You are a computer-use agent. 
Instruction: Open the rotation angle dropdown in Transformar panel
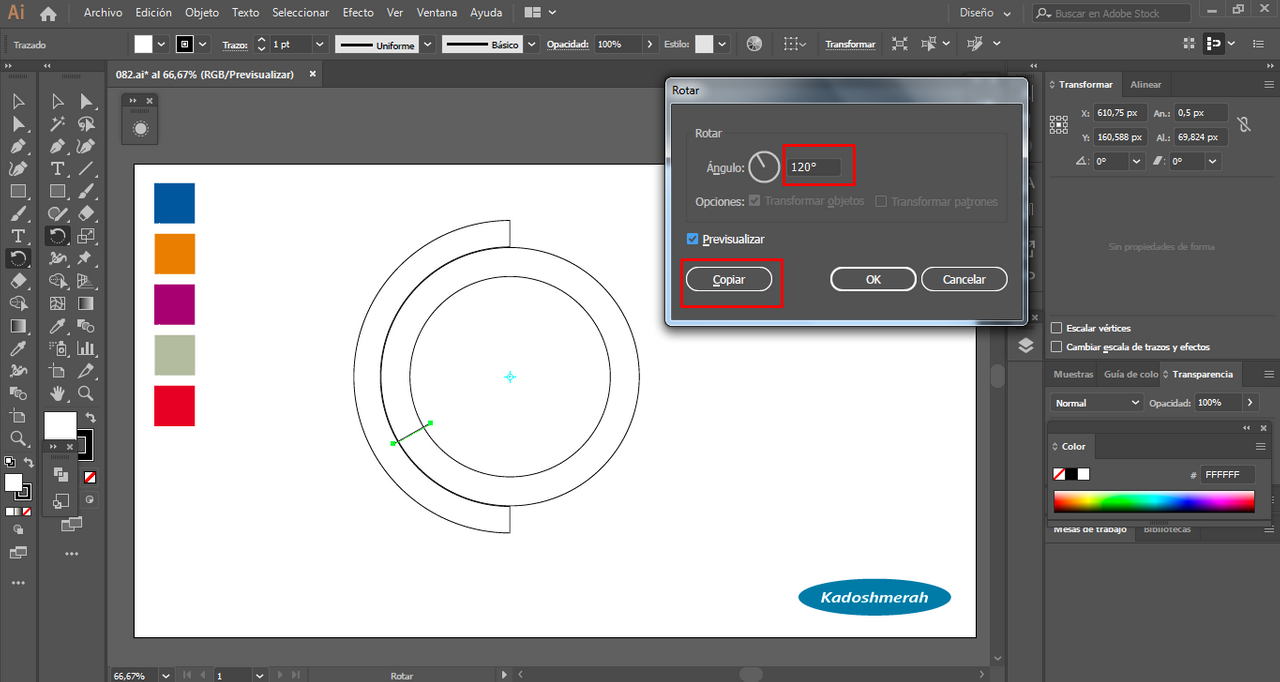1137,161
